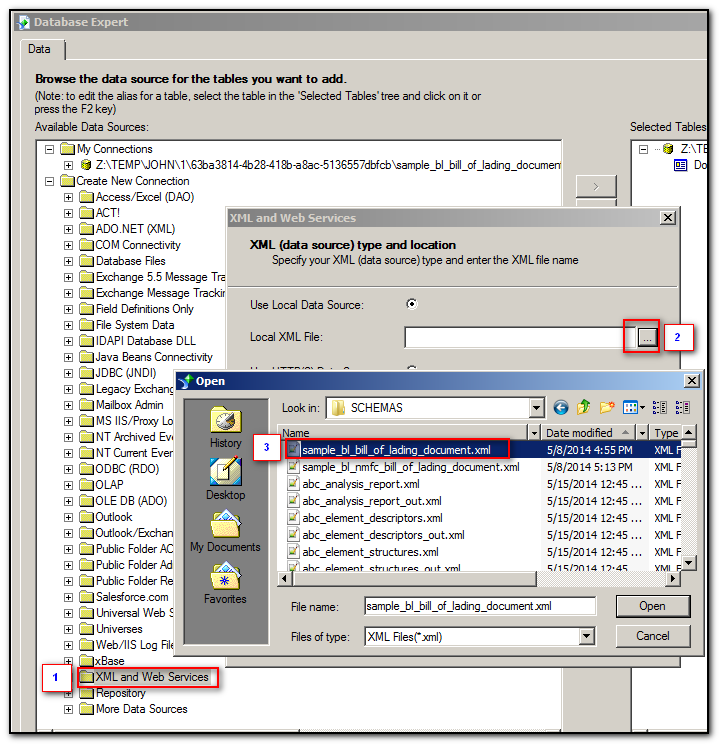Click the Date modified column header
719x744 pixels.
pyautogui.click(x=585, y=433)
